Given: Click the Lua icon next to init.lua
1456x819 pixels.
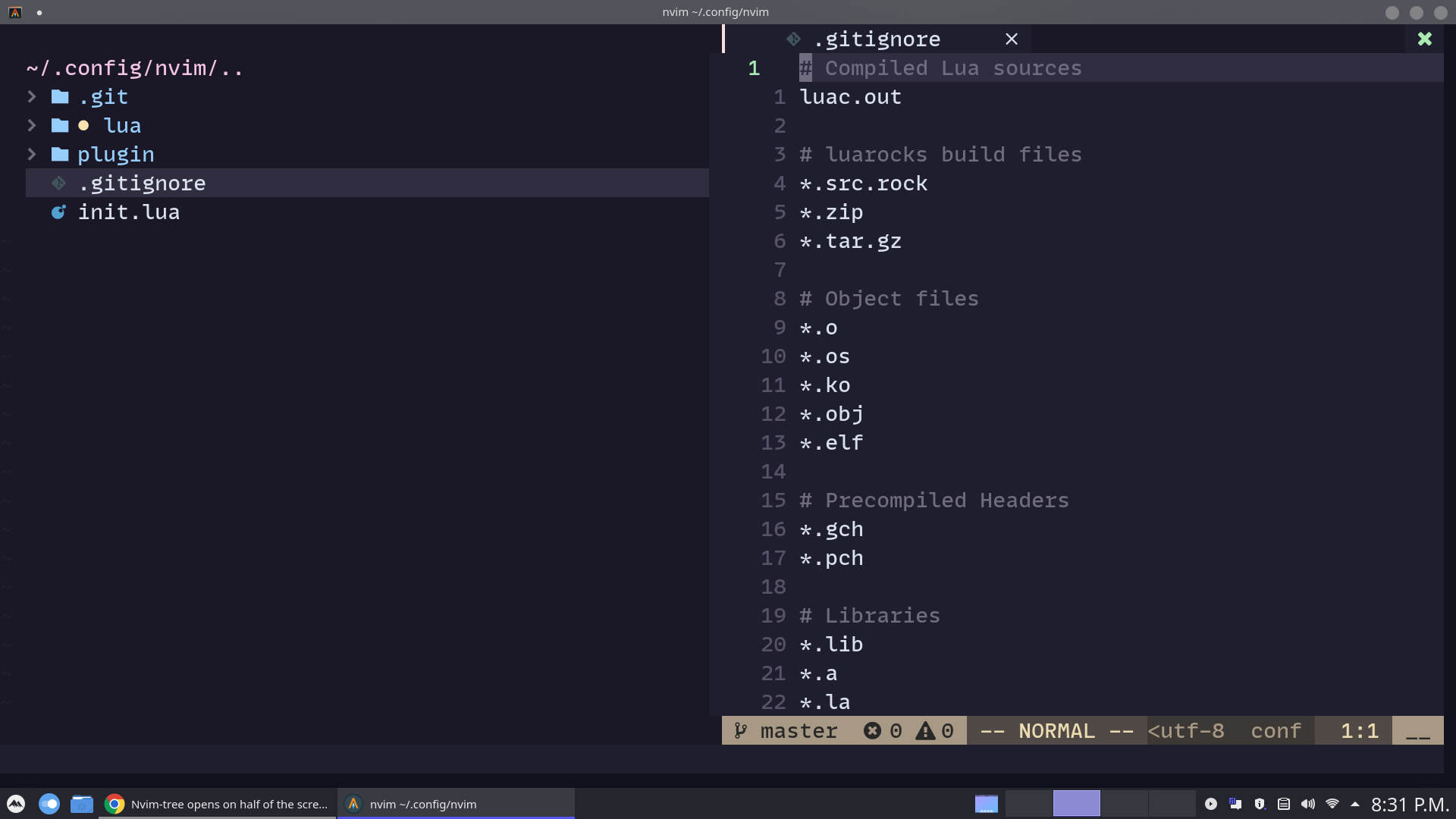Looking at the screenshot, I should point(58,212).
